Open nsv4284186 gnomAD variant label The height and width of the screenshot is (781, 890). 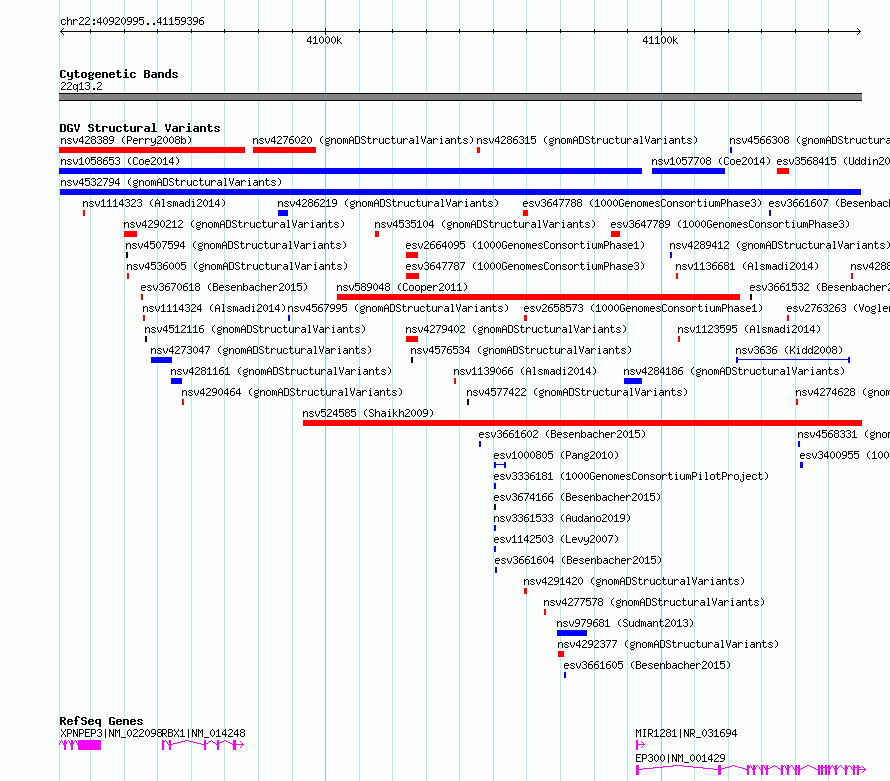(x=734, y=371)
